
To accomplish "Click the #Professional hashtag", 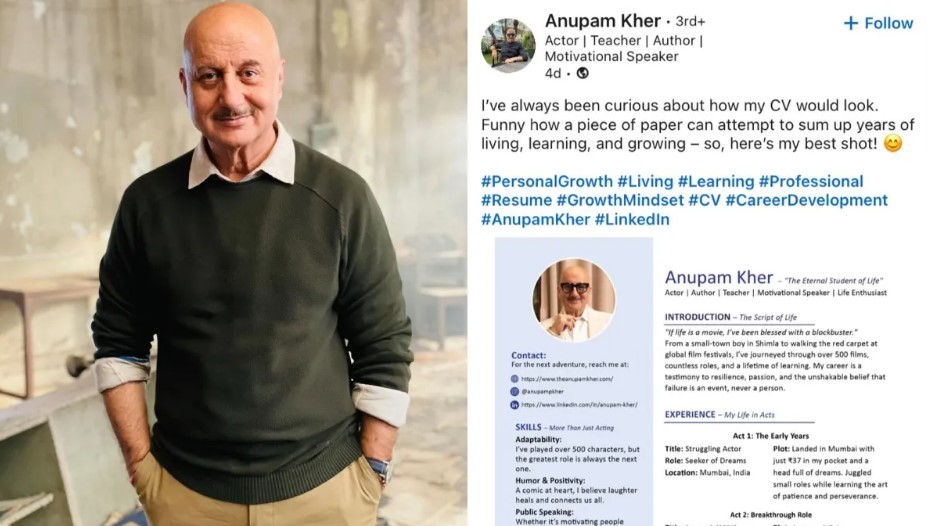I will coord(811,181).
